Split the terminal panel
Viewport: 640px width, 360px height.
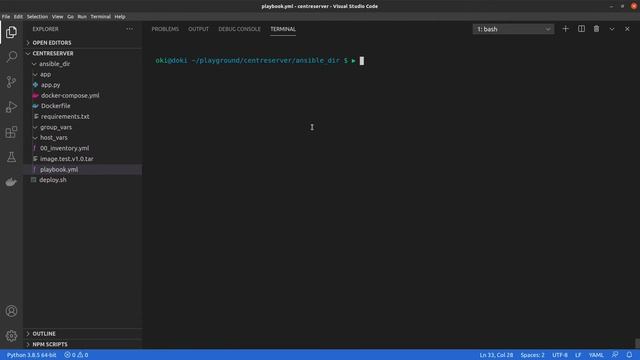(x=581, y=29)
